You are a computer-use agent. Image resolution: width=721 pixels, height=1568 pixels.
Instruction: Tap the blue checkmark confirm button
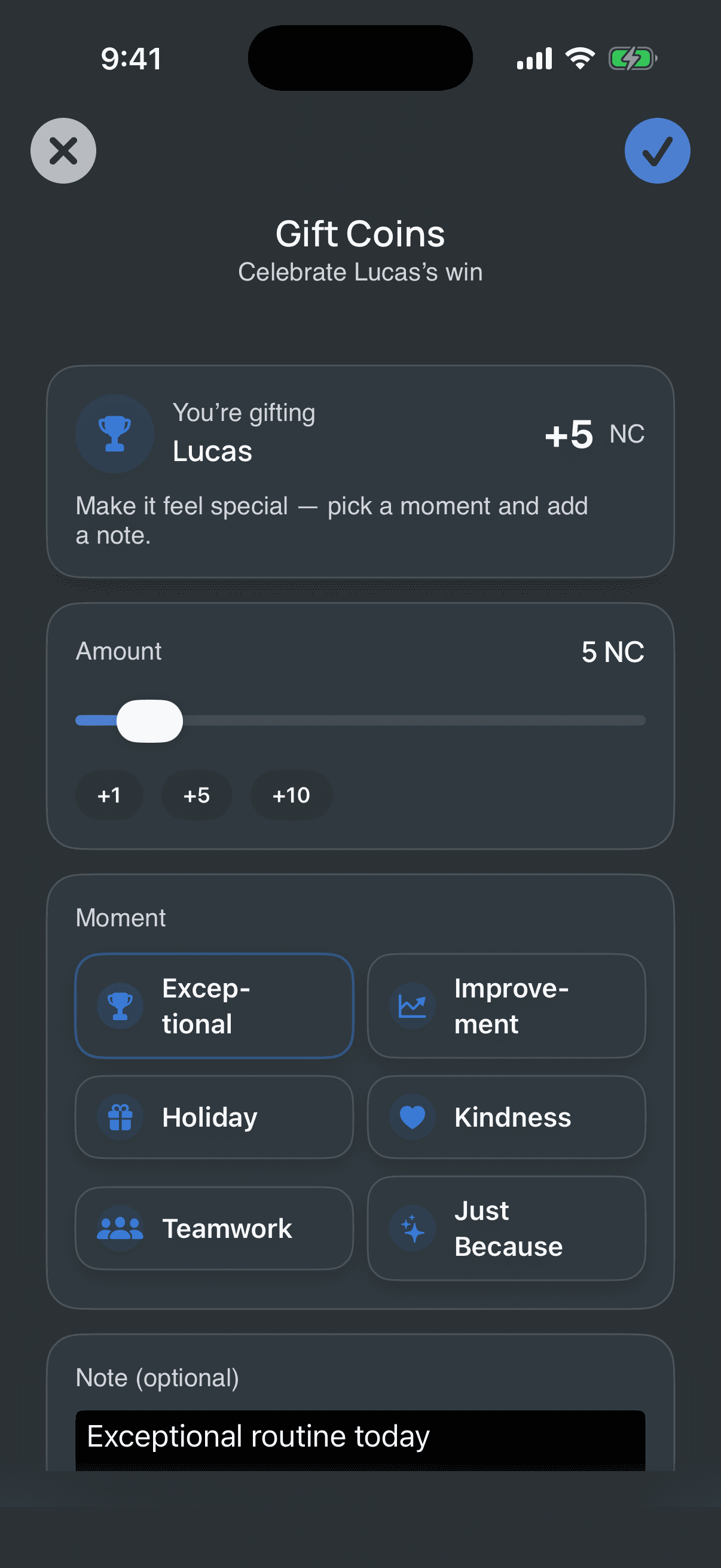pos(656,150)
